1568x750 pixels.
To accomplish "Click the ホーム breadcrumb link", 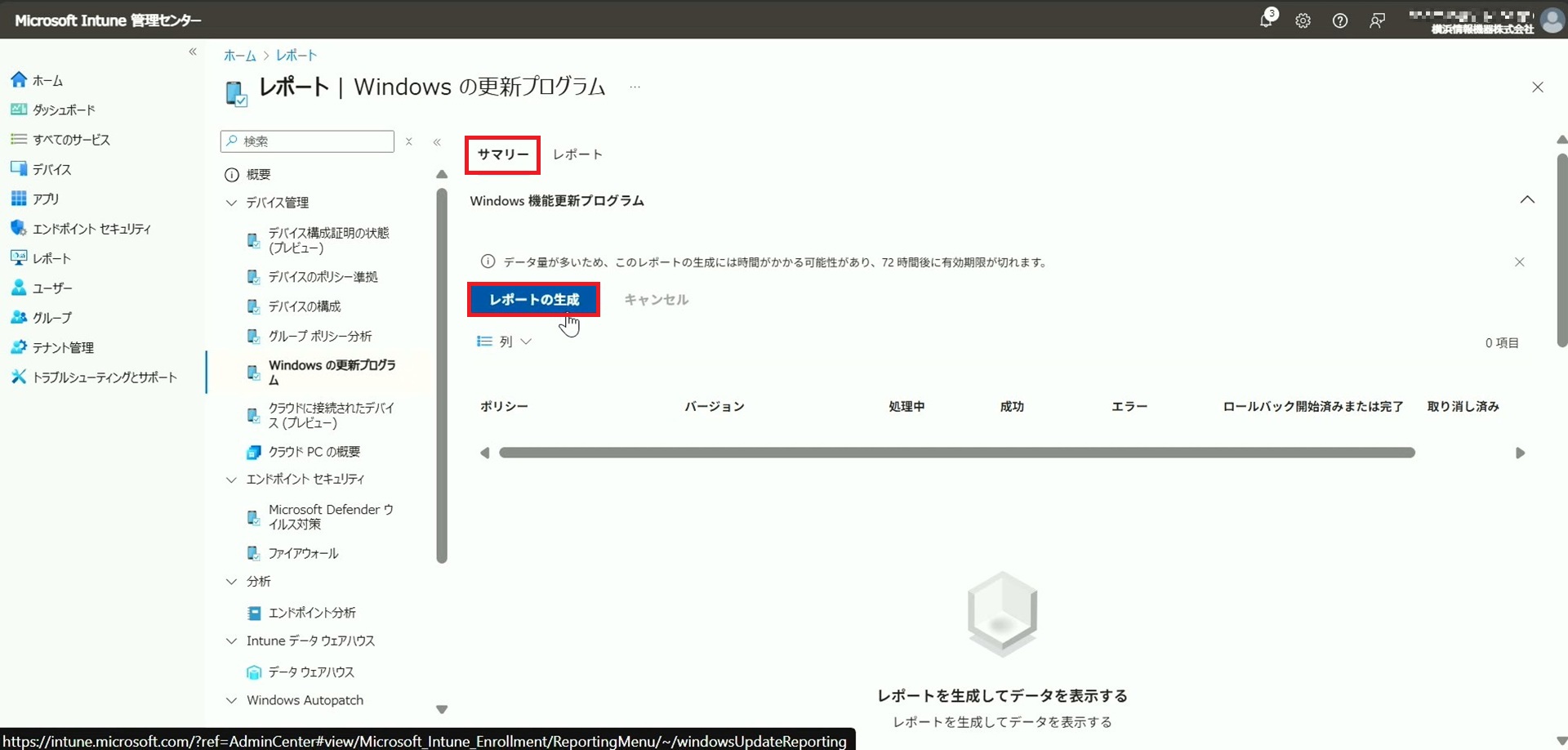I will [239, 56].
